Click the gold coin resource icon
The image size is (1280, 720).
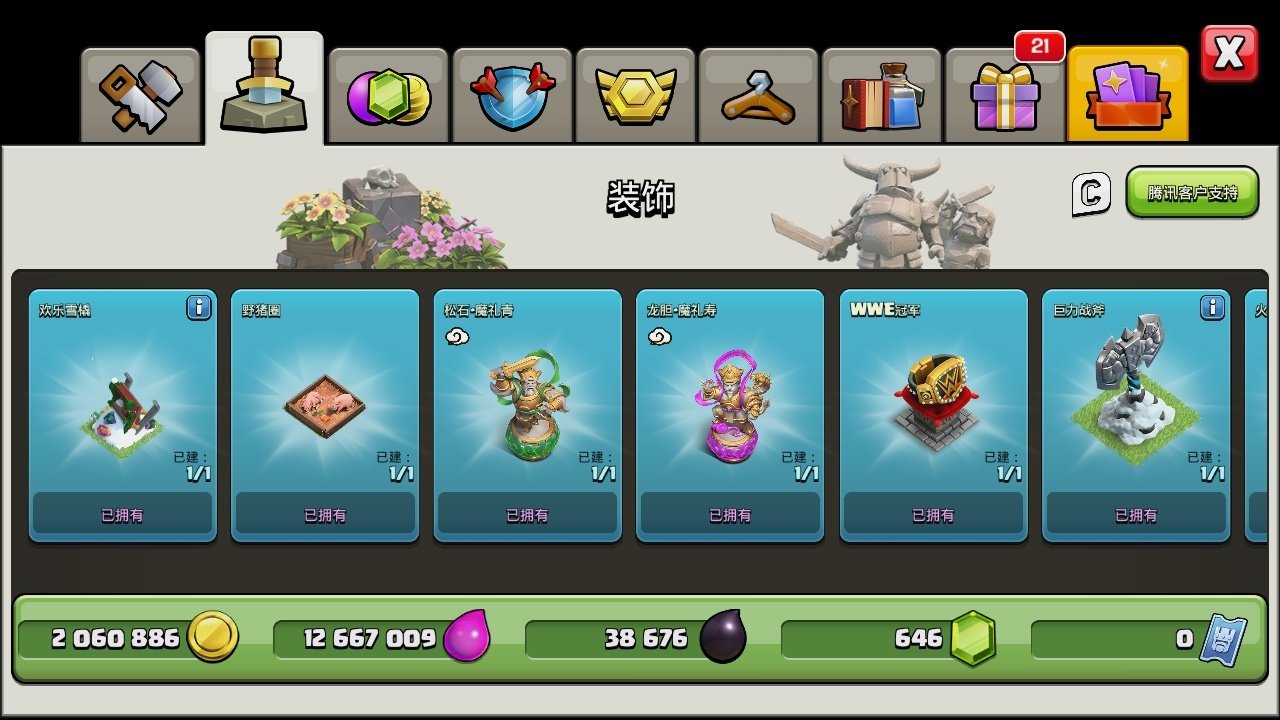pyautogui.click(x=214, y=638)
